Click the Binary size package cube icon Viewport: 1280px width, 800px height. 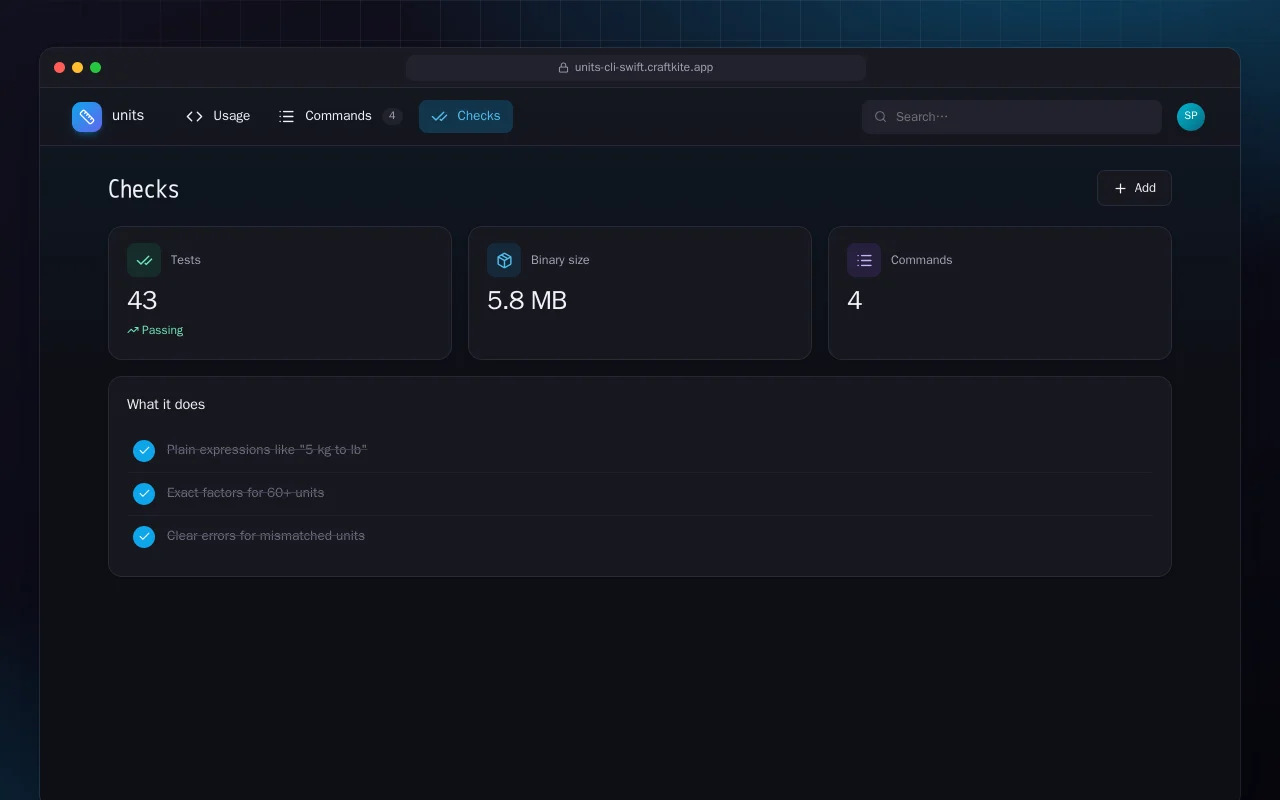tap(504, 260)
